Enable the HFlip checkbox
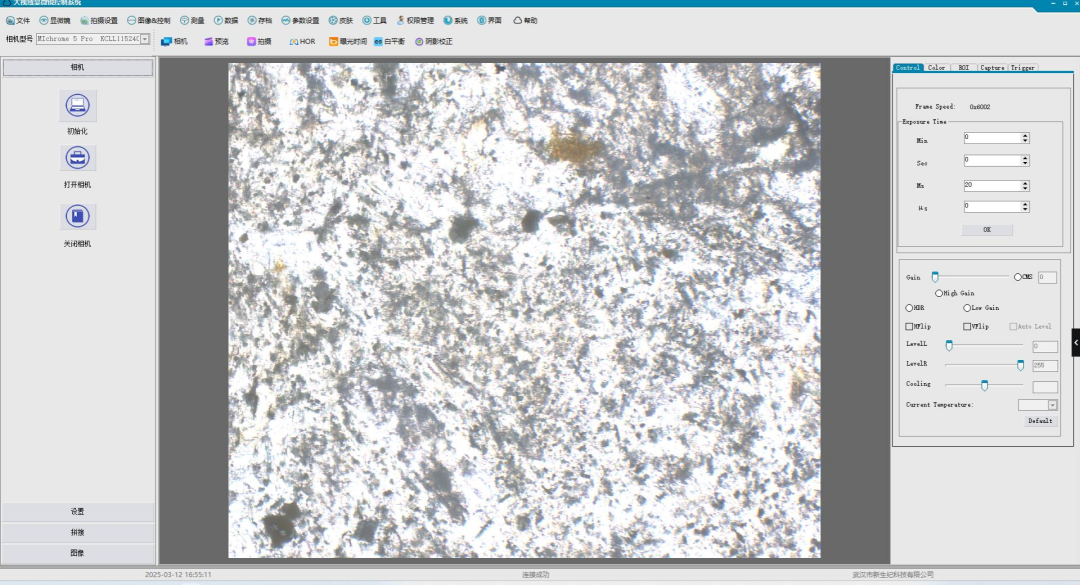This screenshot has width=1080, height=585. pyautogui.click(x=909, y=326)
